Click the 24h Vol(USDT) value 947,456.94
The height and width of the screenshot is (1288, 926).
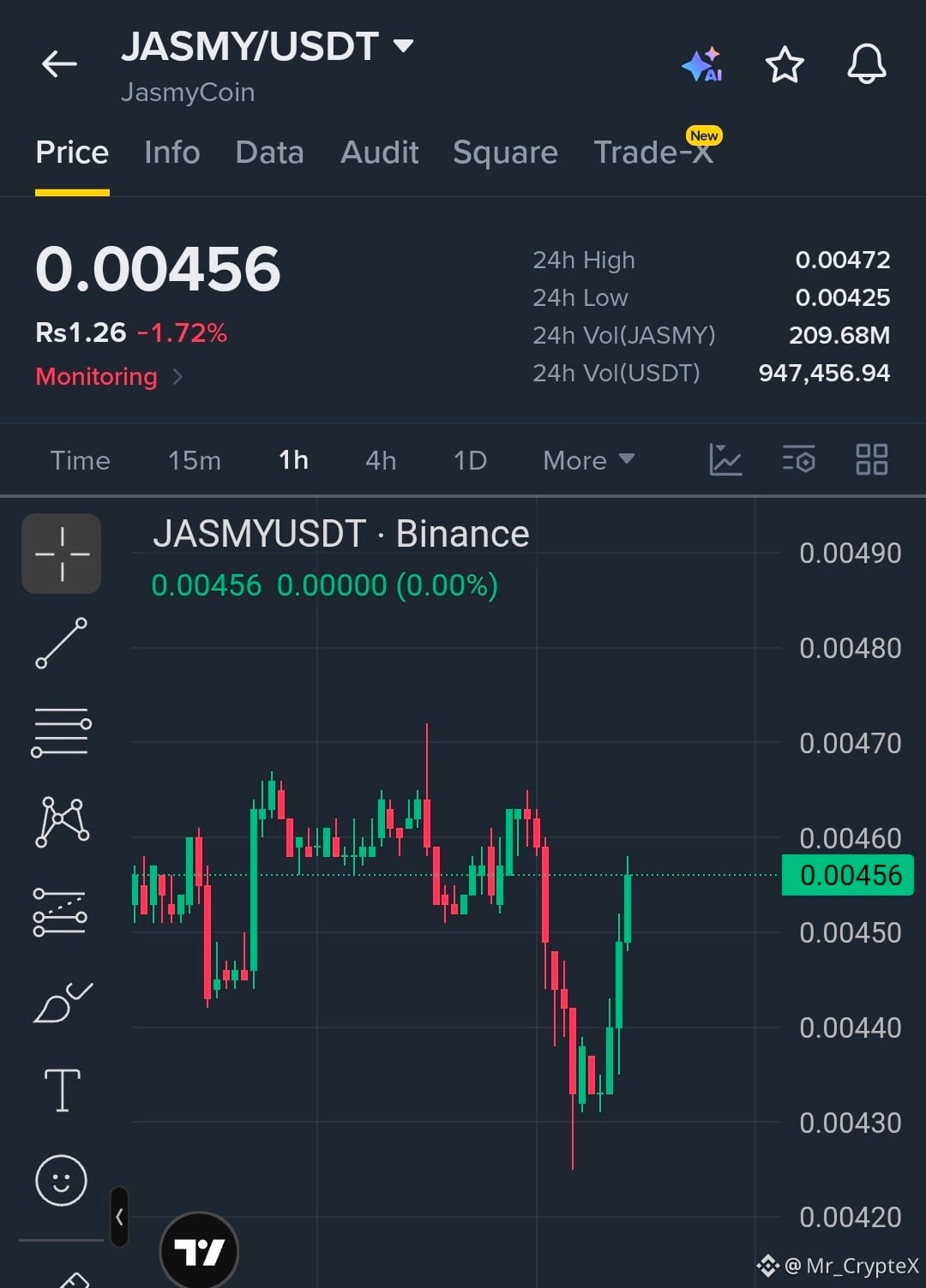tap(824, 373)
